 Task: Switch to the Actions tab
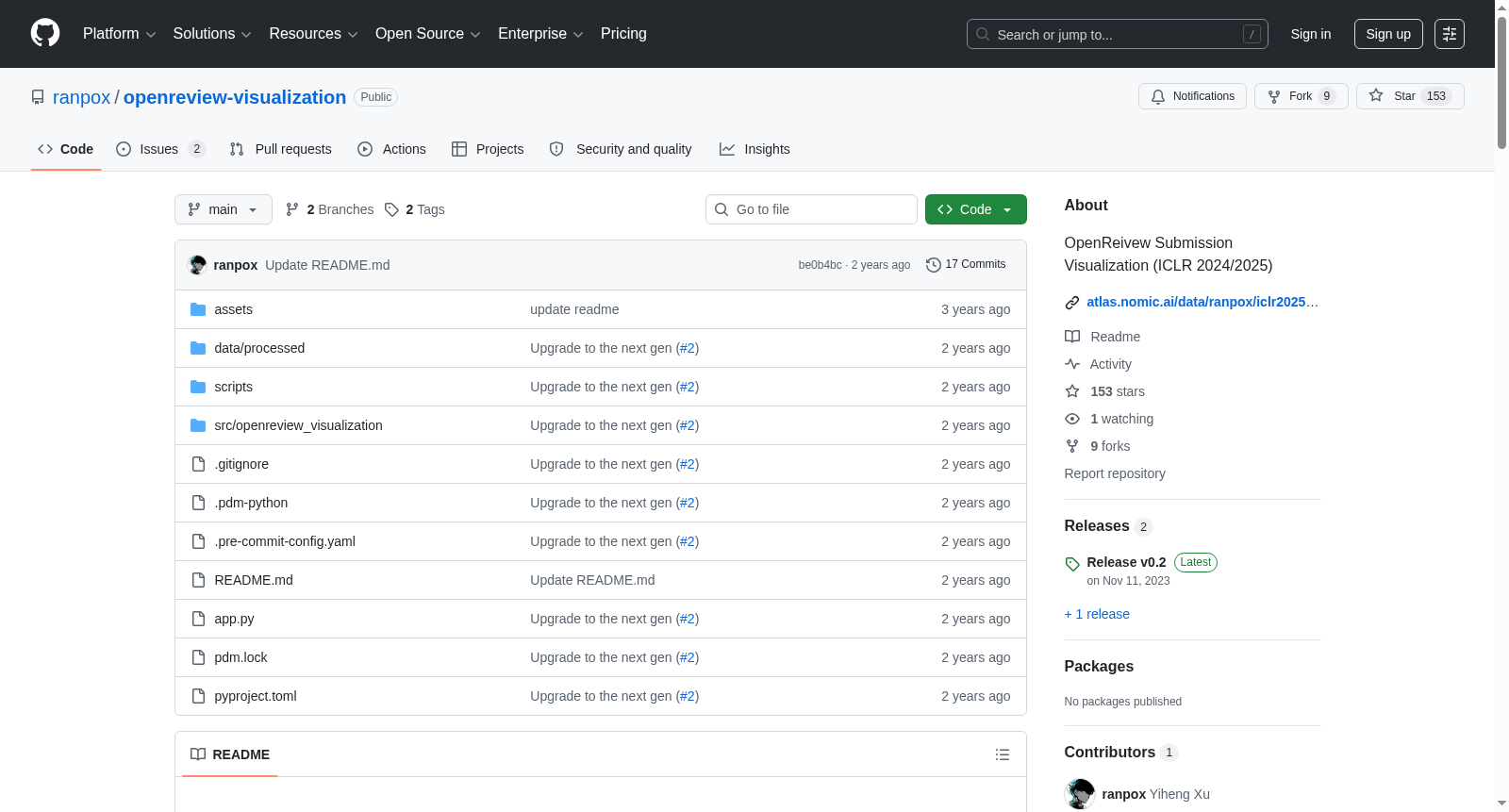[392, 149]
